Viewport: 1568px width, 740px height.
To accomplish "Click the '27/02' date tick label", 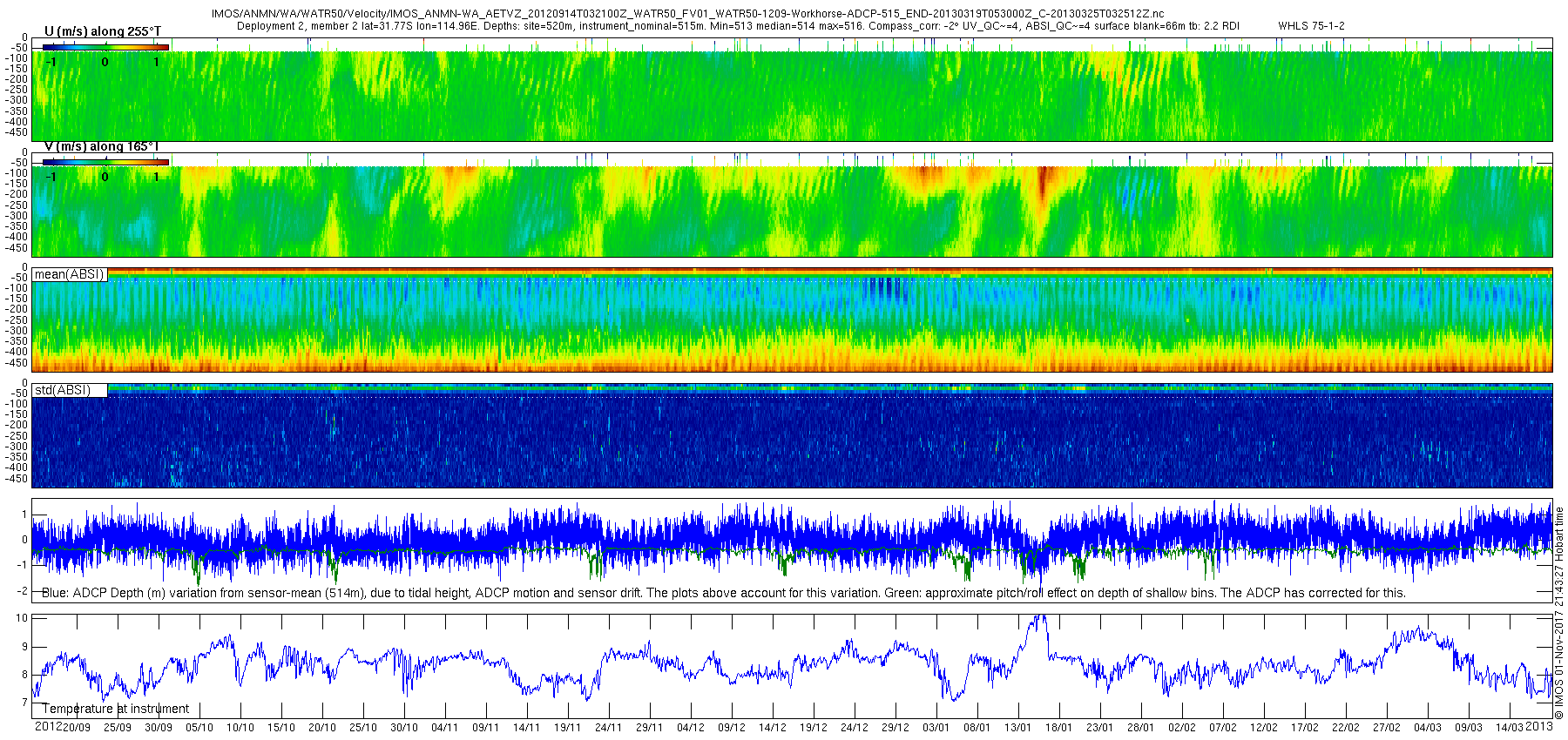I will (x=1387, y=728).
